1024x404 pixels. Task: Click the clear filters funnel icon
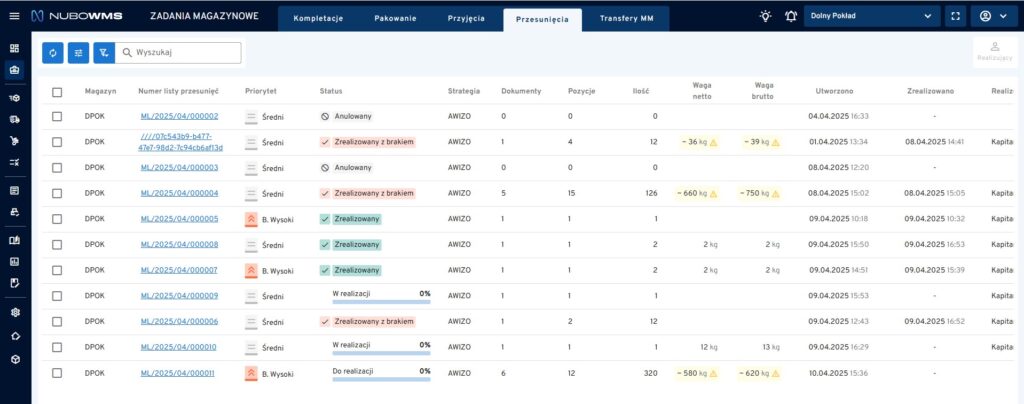104,53
